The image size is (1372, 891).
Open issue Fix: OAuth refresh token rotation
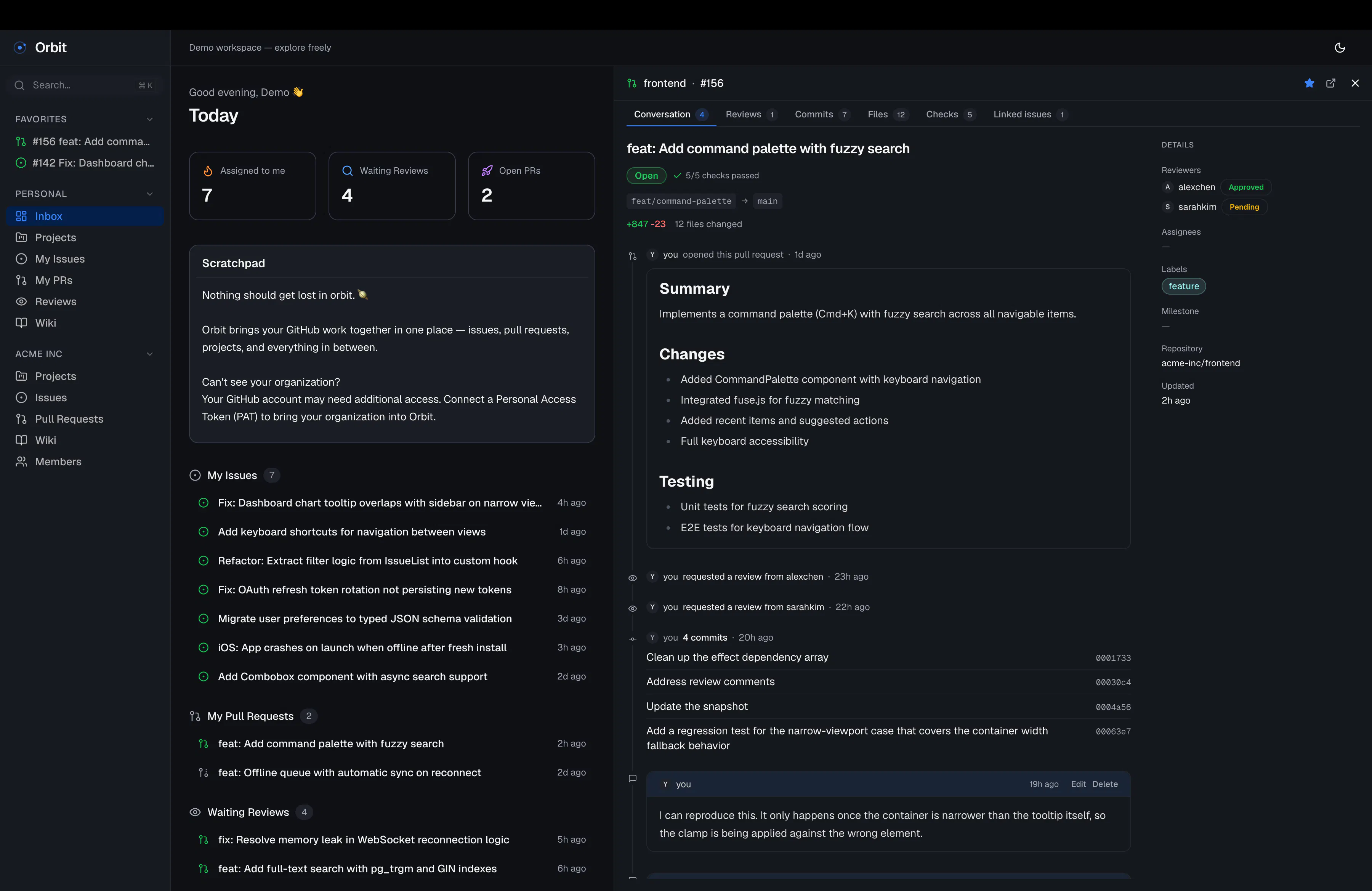coord(392,589)
